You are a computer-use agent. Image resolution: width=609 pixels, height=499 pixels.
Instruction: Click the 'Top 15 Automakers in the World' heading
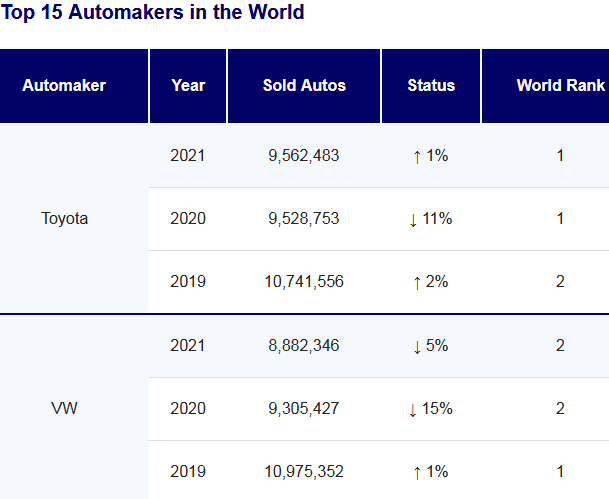coord(152,12)
